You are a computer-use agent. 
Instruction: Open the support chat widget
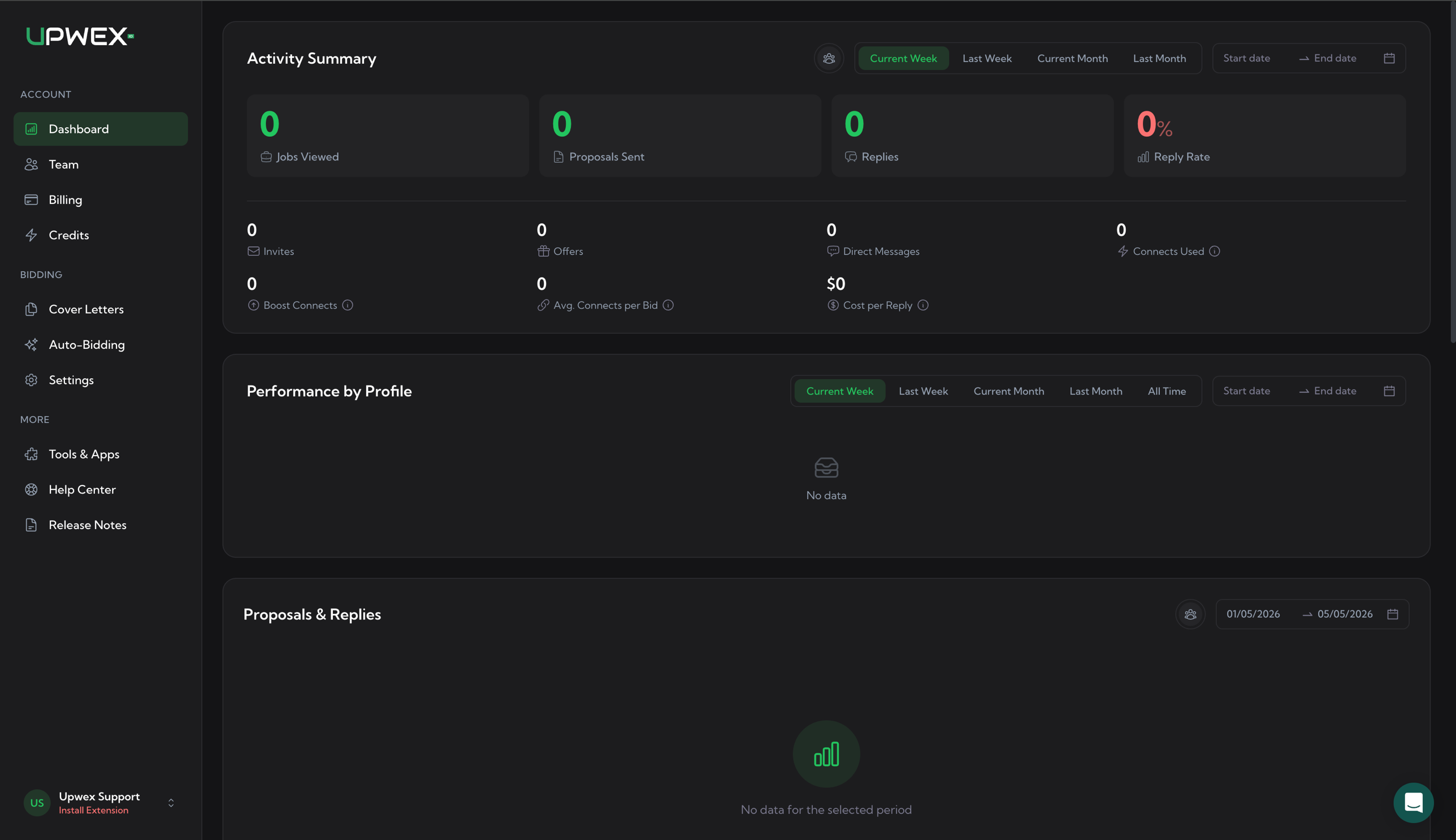coord(1413,803)
